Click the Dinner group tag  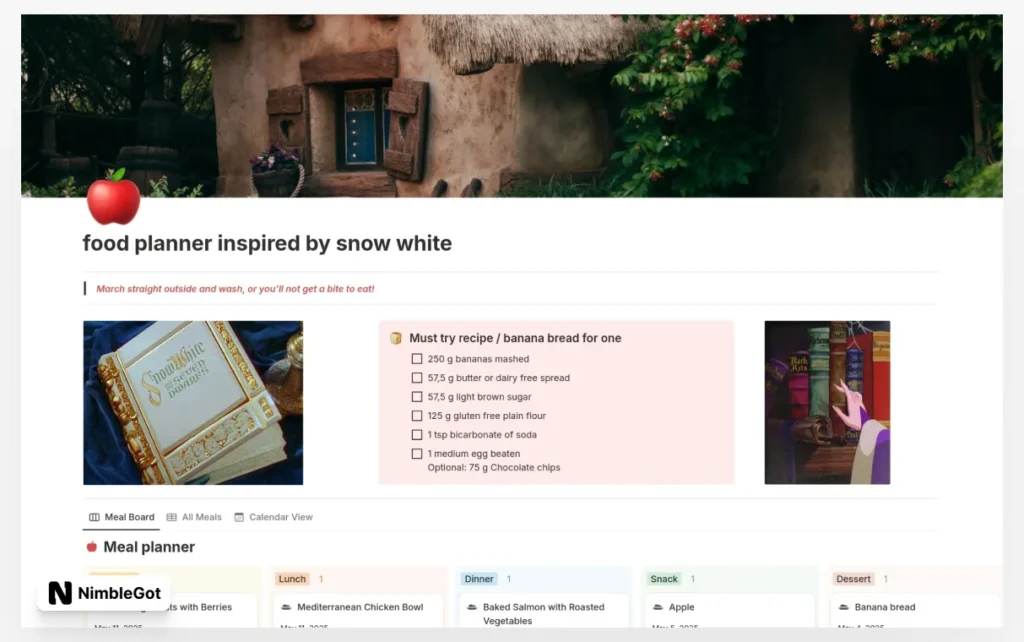pos(479,579)
